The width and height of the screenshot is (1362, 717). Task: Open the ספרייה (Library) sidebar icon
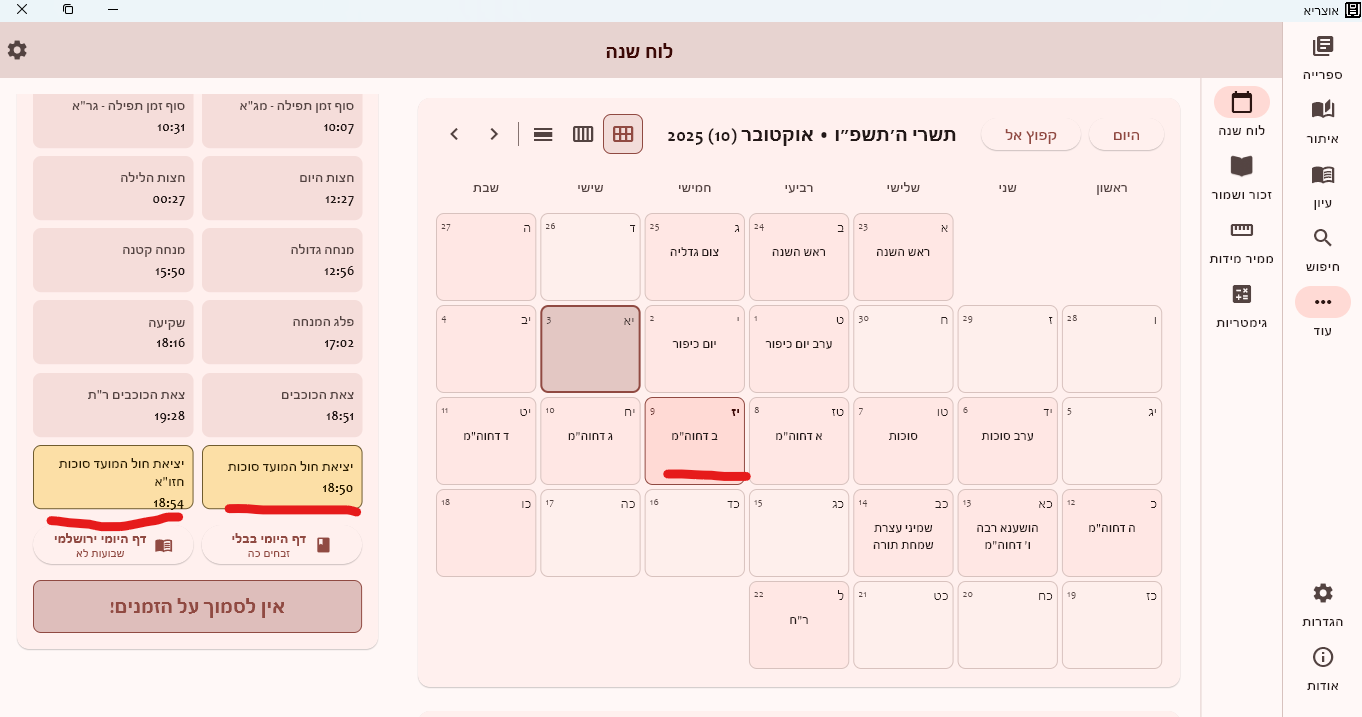coord(1322,47)
